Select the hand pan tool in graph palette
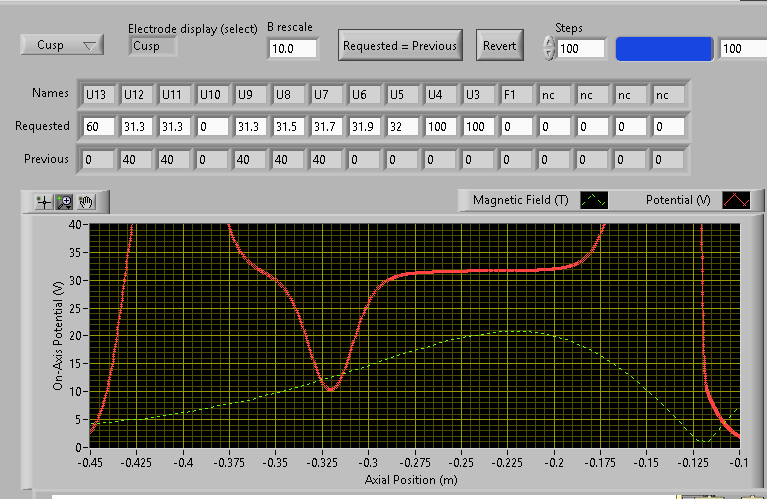Image resolution: width=767 pixels, height=499 pixels. tap(88, 201)
